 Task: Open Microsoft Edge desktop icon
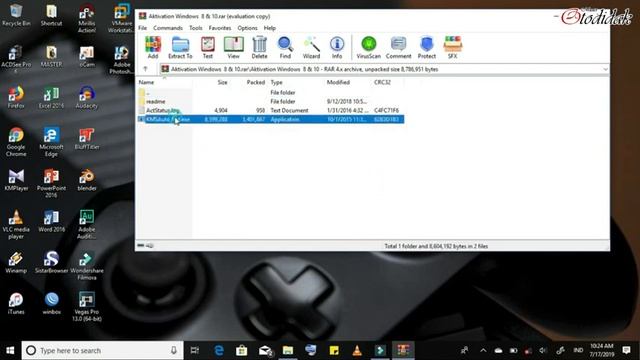(51, 142)
